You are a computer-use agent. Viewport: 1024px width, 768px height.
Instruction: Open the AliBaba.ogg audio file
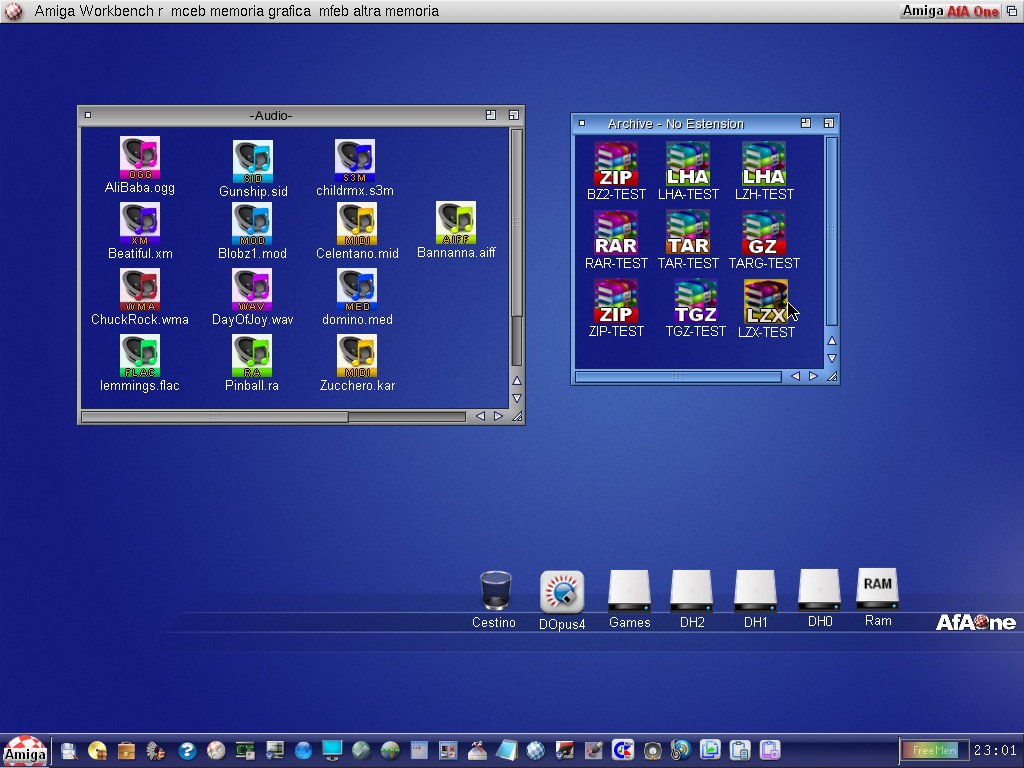pos(140,158)
